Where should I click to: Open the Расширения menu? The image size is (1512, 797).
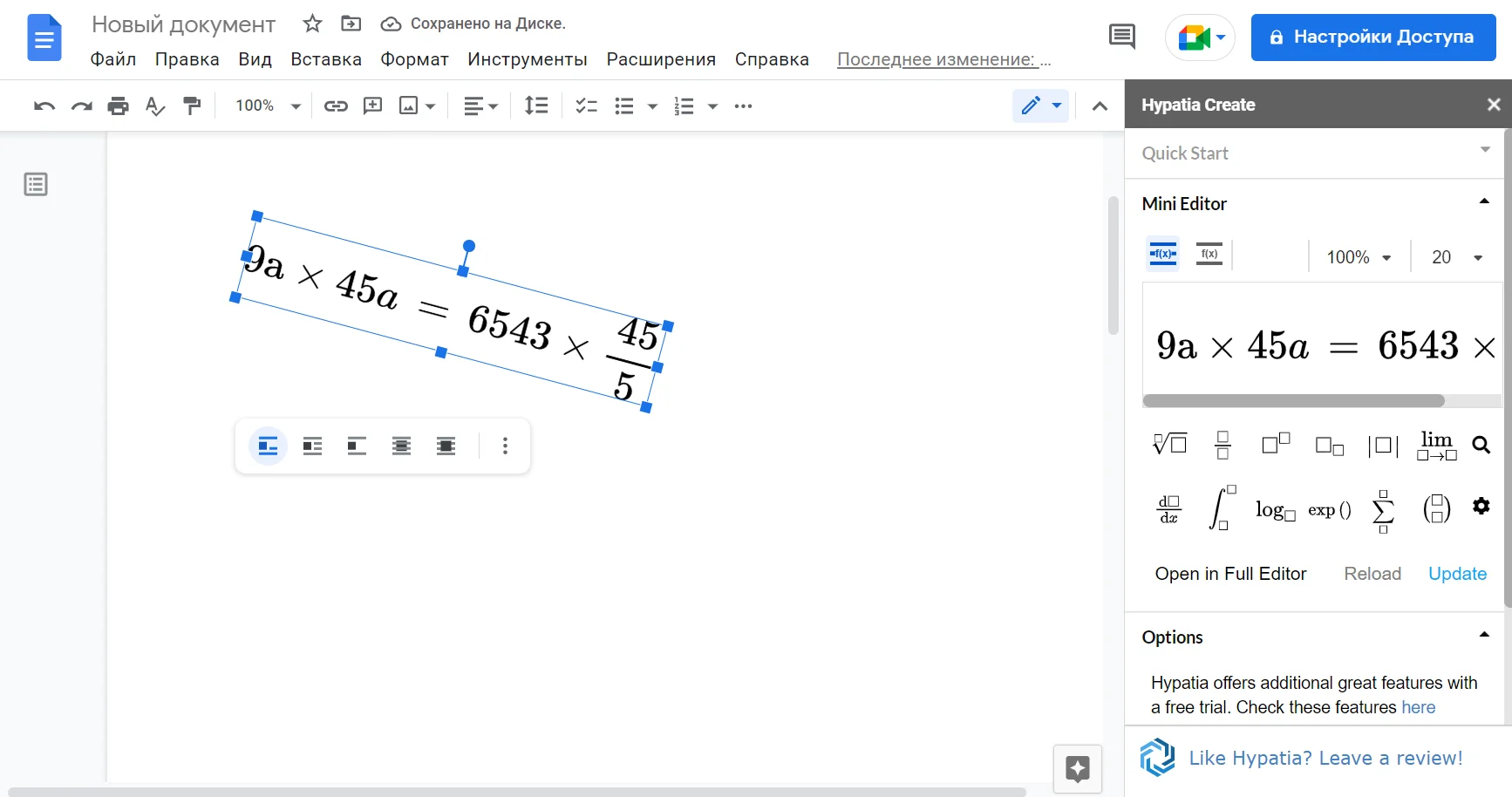tap(660, 59)
